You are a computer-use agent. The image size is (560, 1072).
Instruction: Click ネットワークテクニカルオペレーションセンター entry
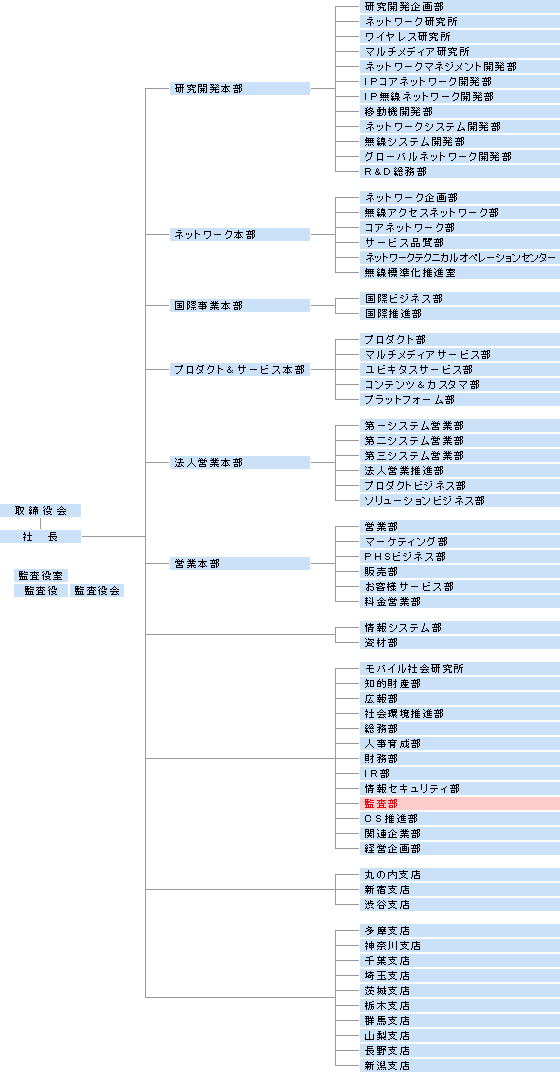(x=459, y=258)
